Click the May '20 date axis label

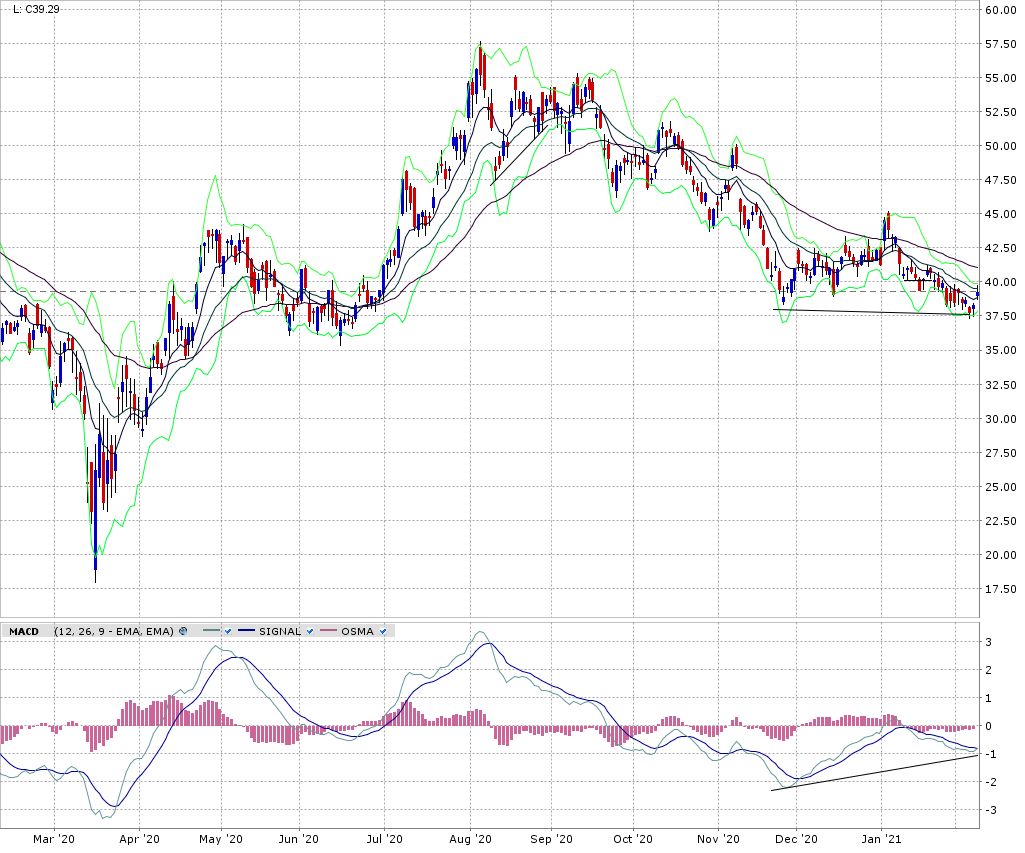(221, 839)
